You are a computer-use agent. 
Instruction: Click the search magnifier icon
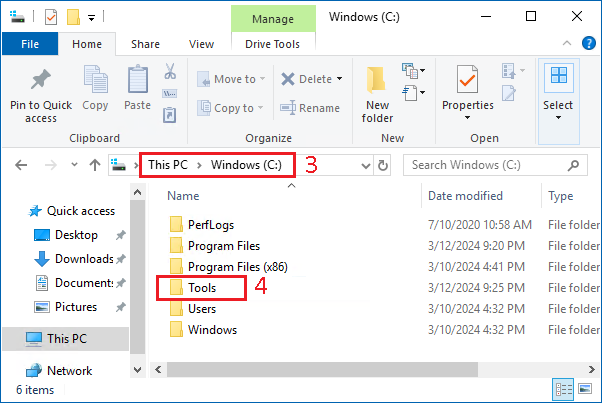573,165
